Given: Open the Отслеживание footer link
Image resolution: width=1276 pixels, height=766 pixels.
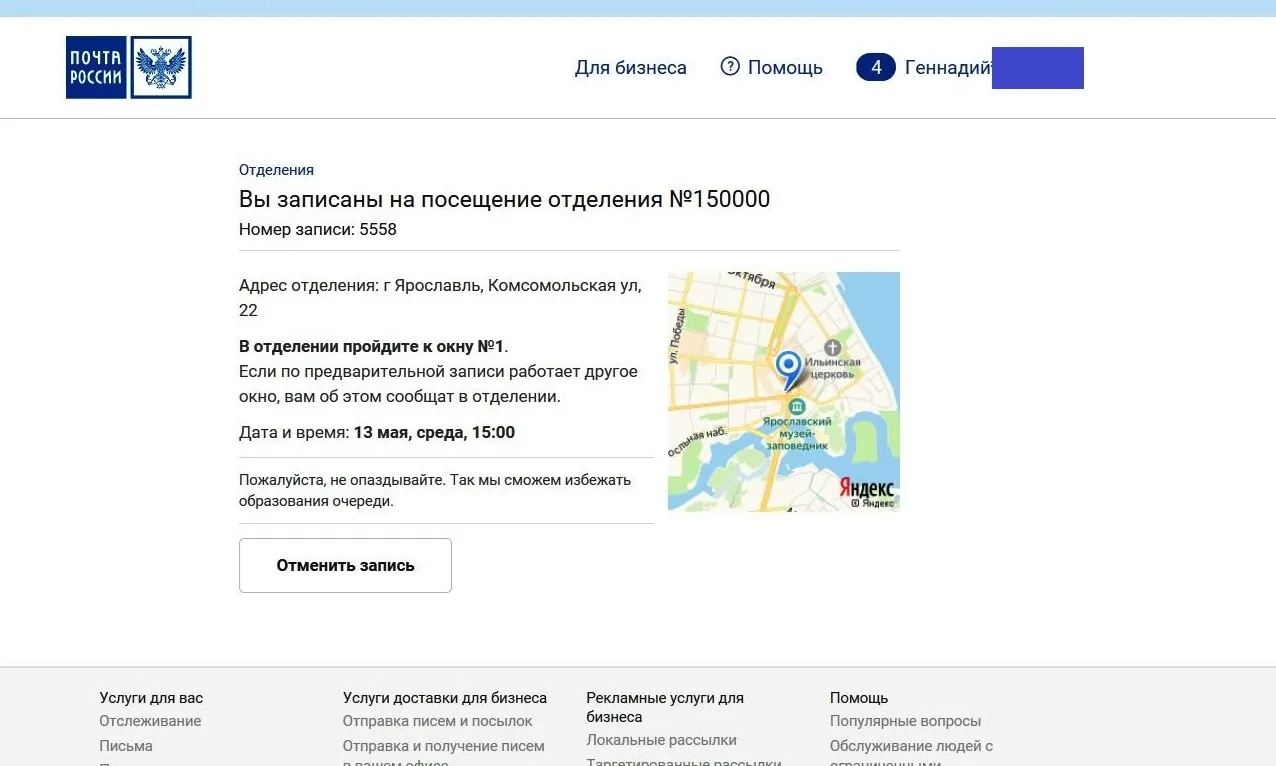Looking at the screenshot, I should point(150,721).
